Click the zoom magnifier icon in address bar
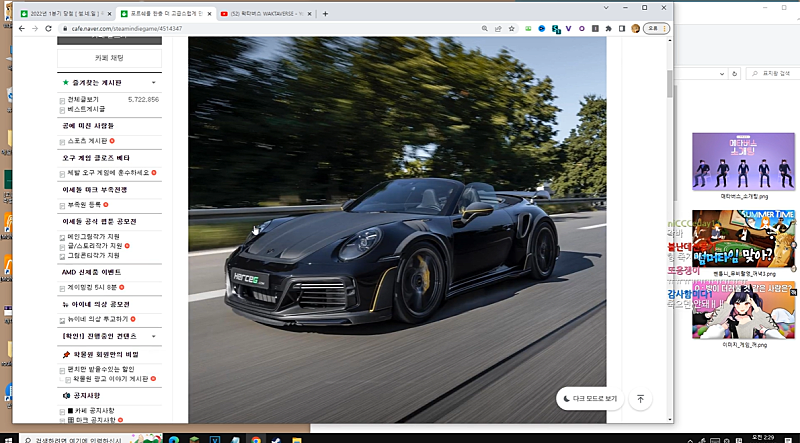The width and height of the screenshot is (800, 443). (485, 29)
